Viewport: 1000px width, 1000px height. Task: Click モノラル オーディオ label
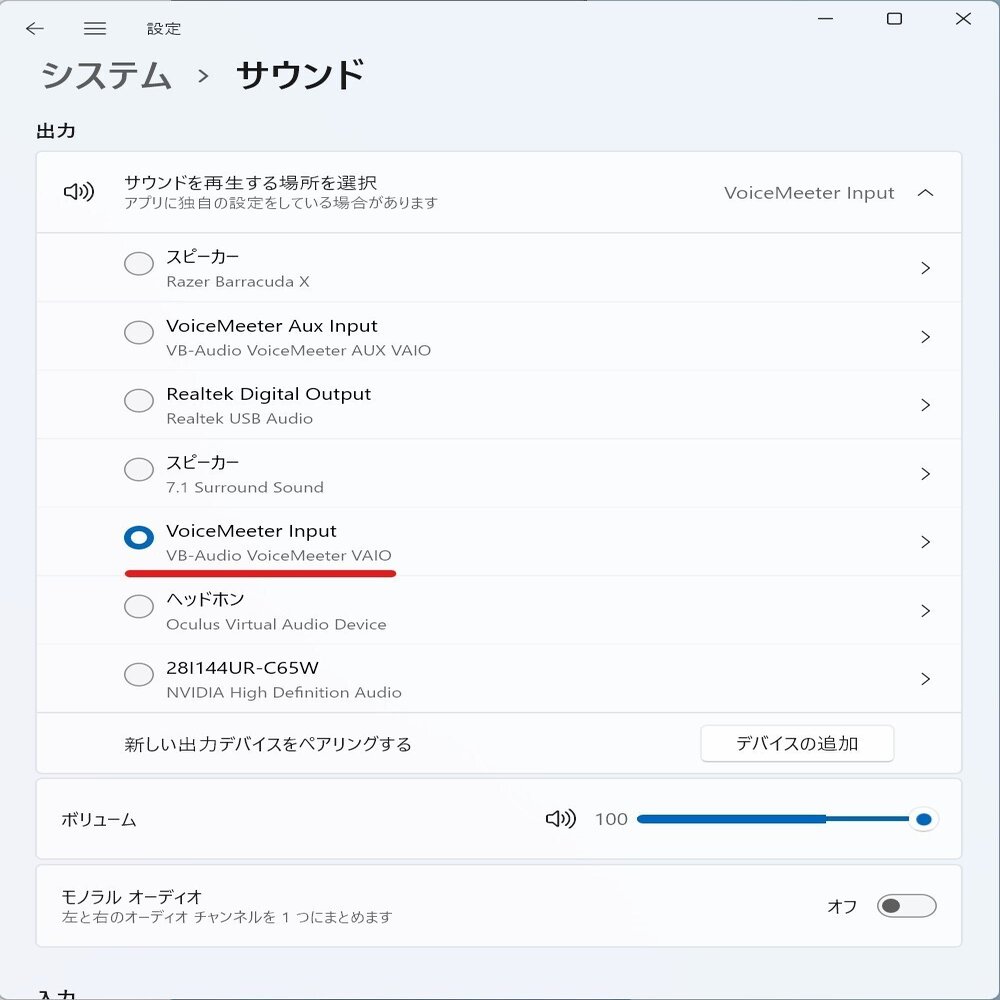132,897
